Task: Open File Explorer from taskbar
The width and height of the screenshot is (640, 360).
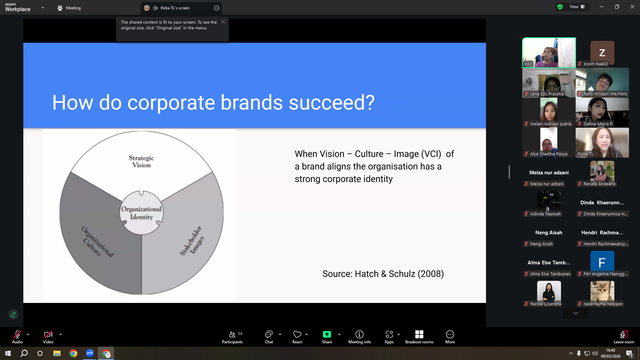Action: [57, 353]
